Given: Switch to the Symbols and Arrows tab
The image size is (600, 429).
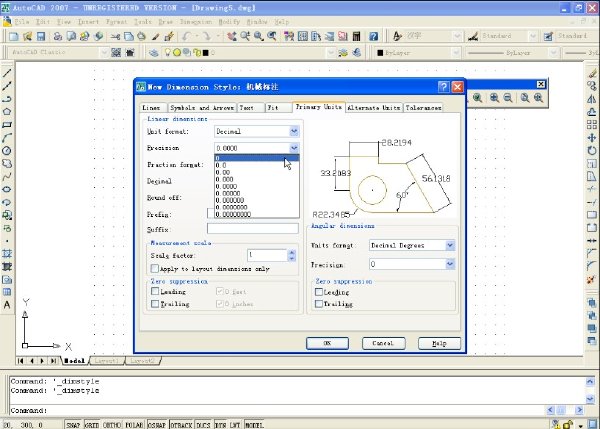Looking at the screenshot, I should tap(202, 108).
